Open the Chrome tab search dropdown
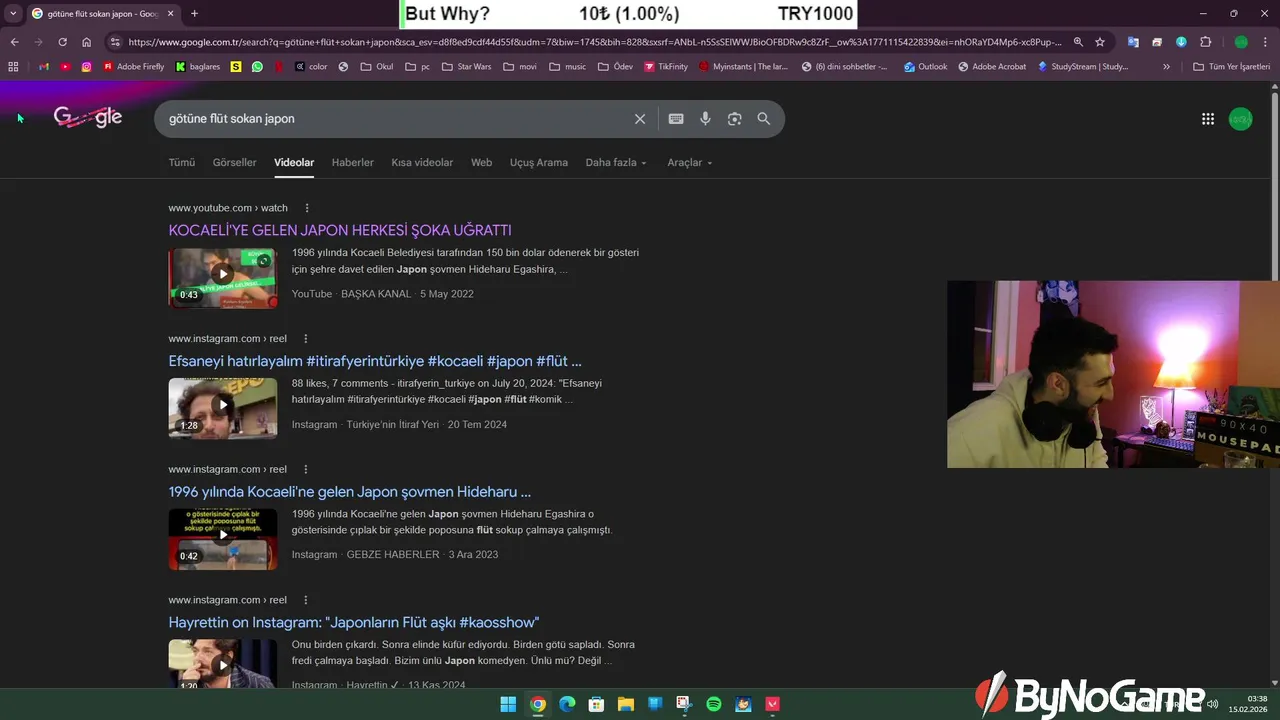 point(13,13)
